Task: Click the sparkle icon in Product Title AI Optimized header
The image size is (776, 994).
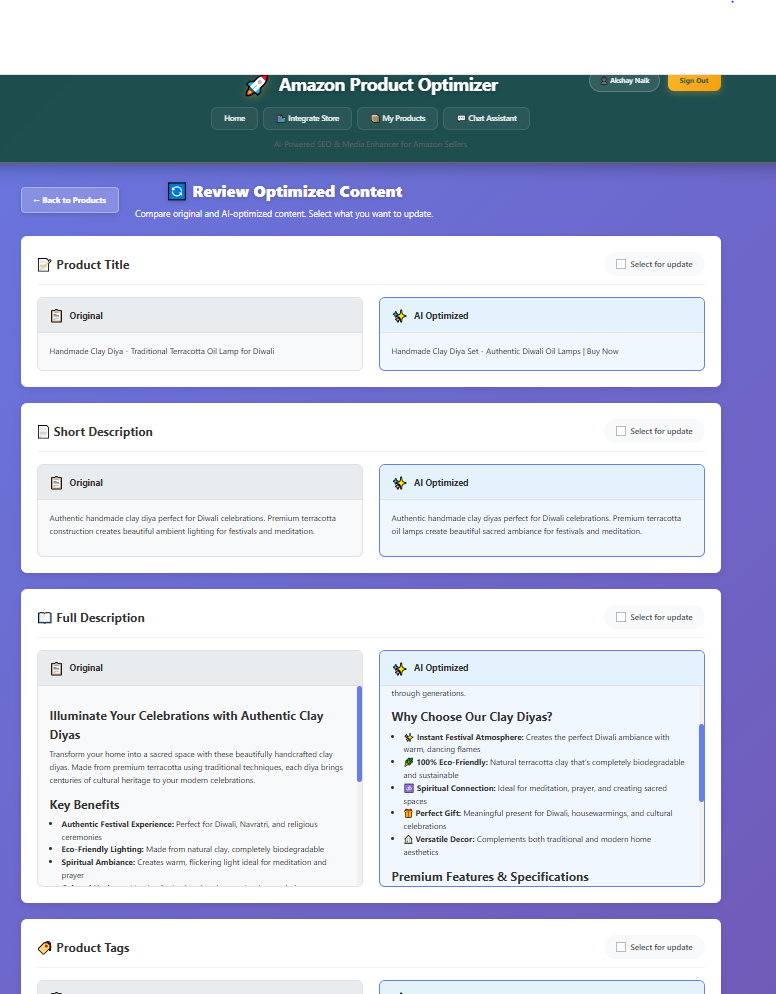Action: pyautogui.click(x=399, y=316)
